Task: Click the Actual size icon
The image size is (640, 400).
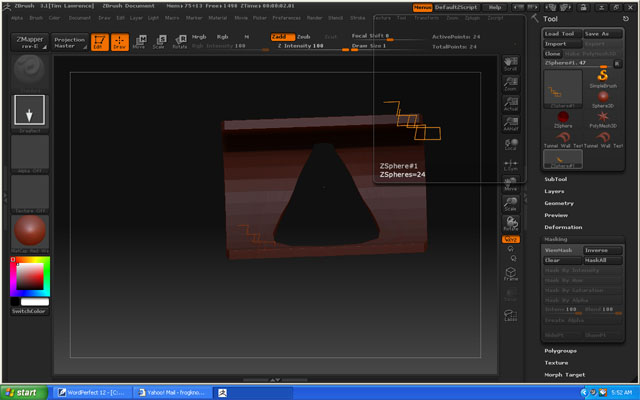Action: [511, 104]
